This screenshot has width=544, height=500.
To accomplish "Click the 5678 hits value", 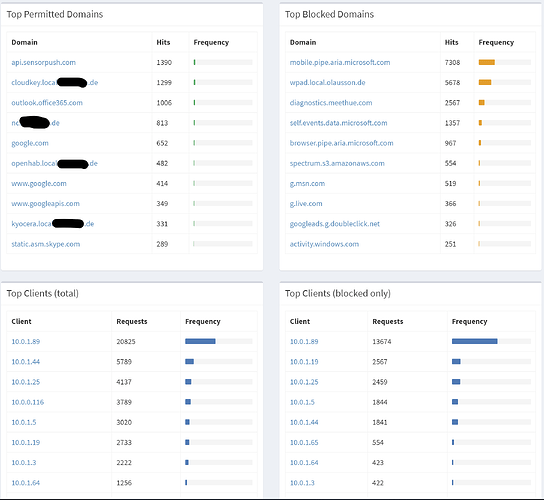I will [452, 83].
